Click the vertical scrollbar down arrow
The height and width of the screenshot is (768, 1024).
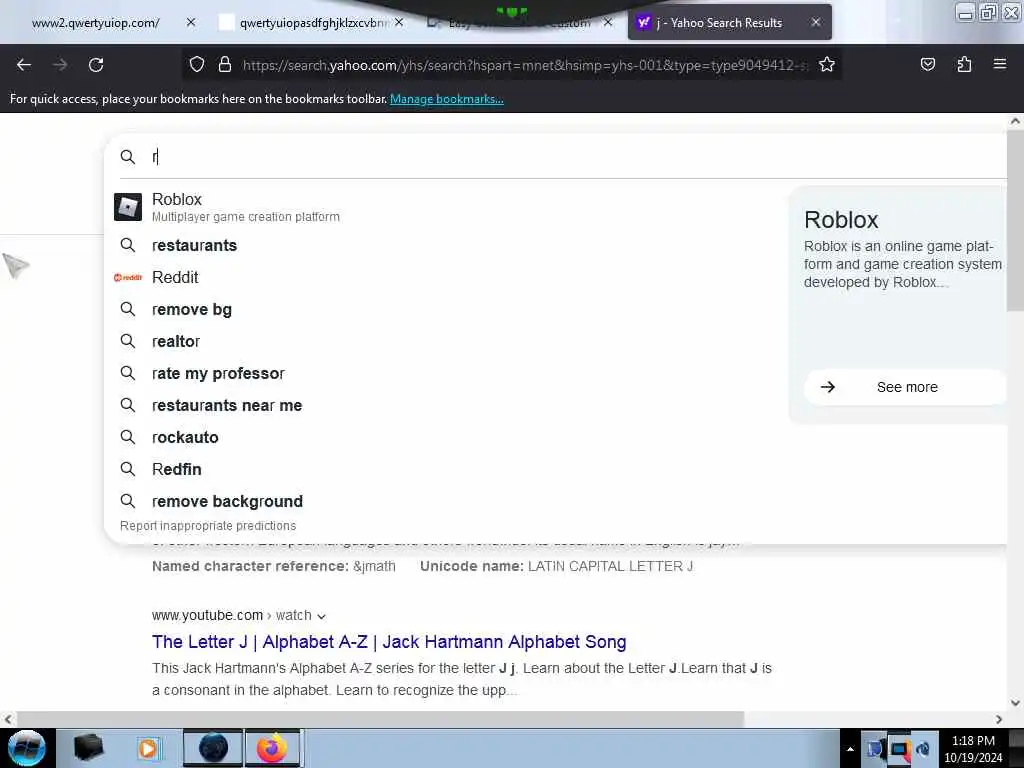coord(1015,703)
